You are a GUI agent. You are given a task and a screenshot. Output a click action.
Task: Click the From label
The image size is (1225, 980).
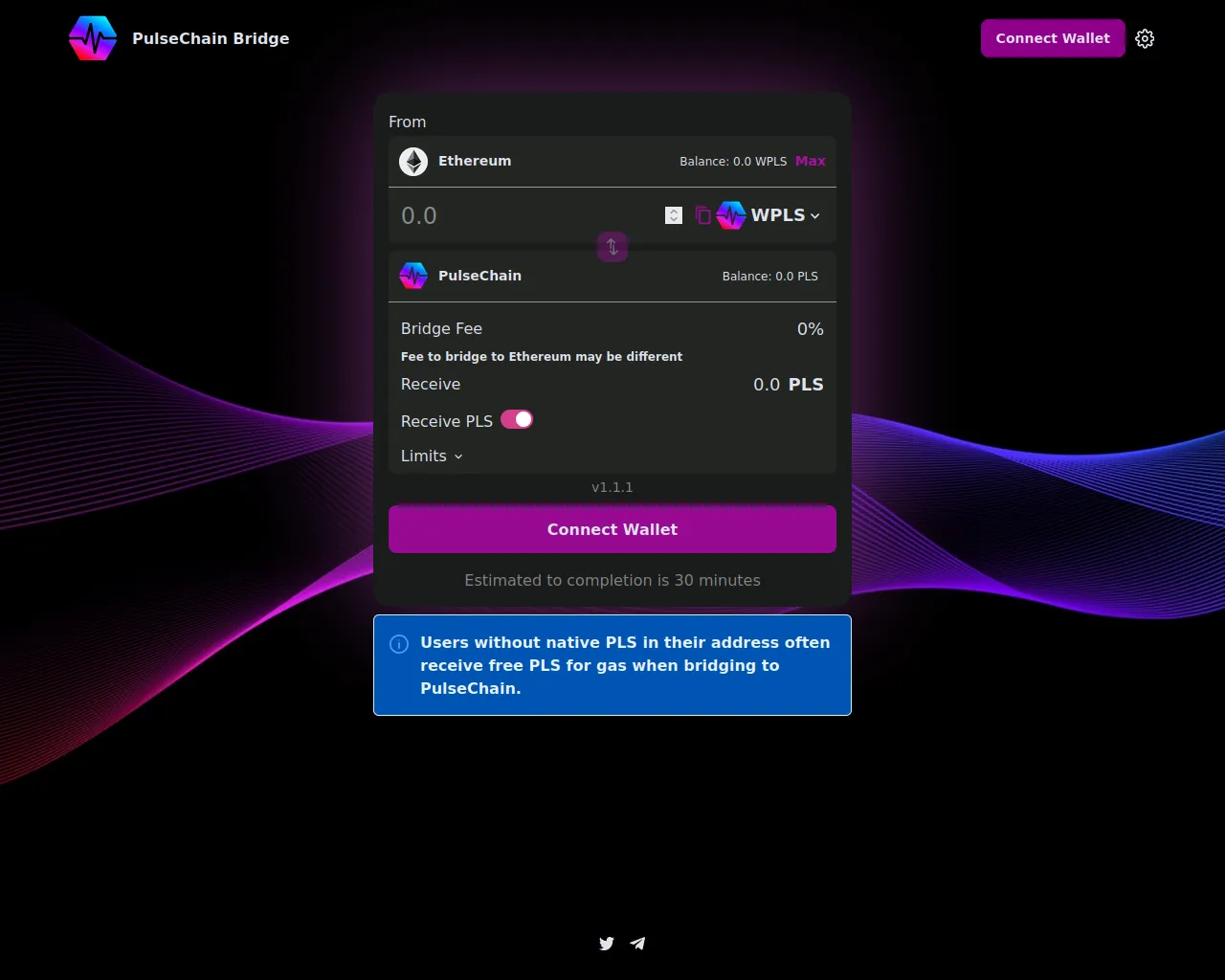408,122
